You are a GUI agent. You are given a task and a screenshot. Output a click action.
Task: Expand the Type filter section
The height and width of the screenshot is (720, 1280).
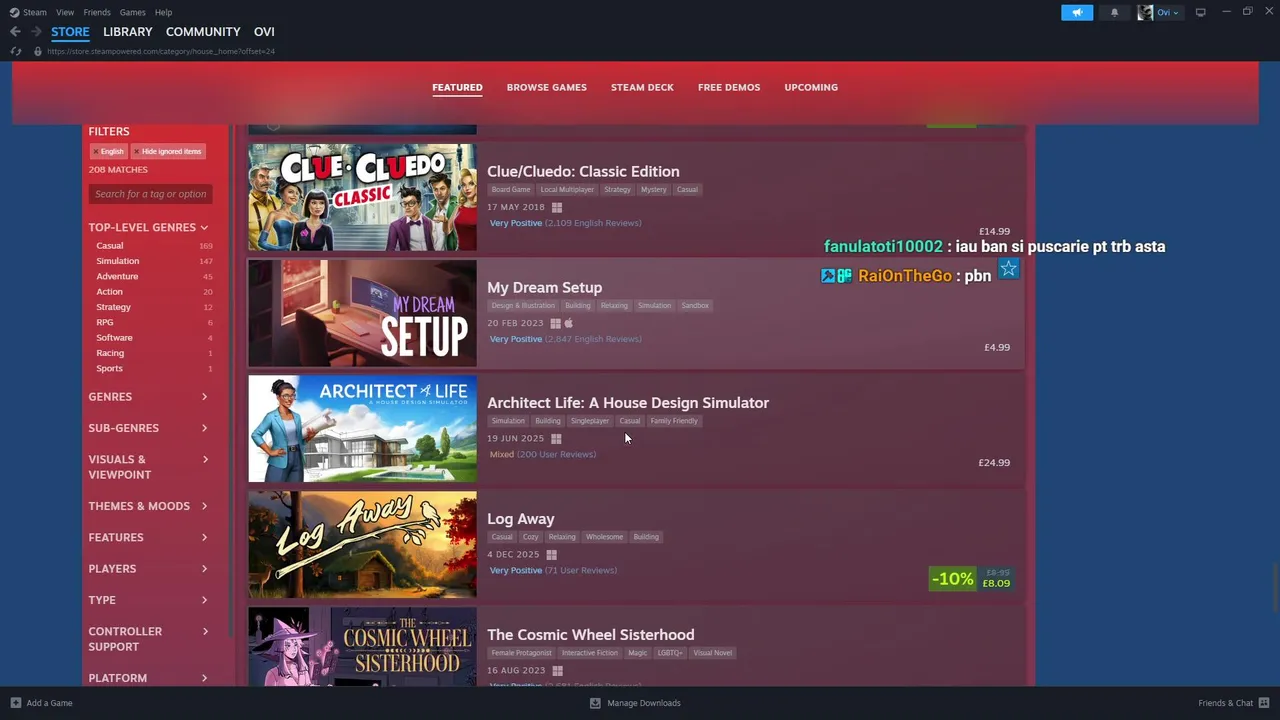pos(148,600)
